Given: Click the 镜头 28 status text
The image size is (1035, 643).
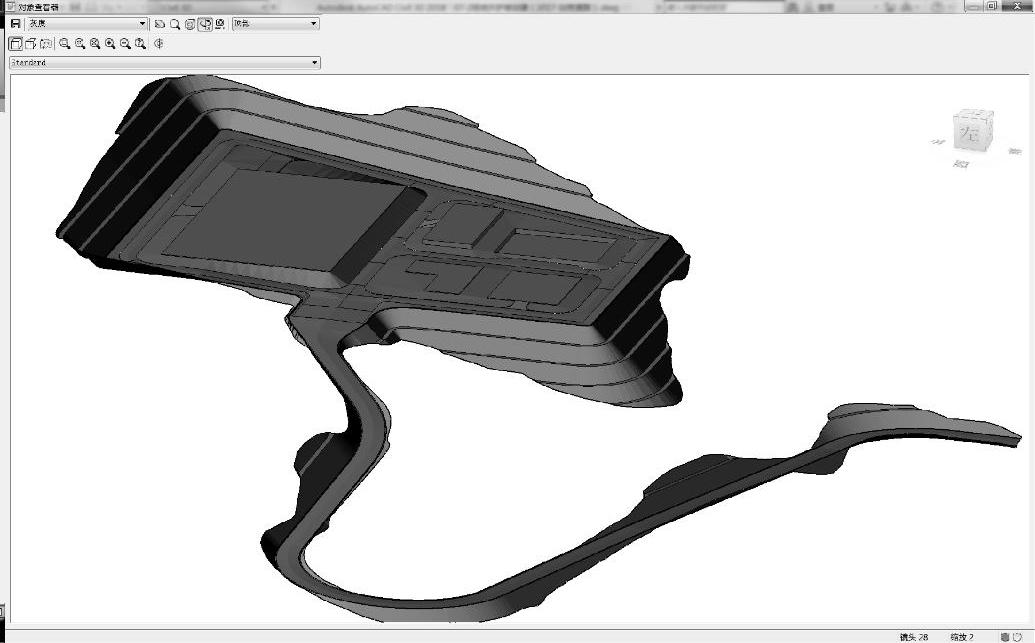Looking at the screenshot, I should click(914, 637).
